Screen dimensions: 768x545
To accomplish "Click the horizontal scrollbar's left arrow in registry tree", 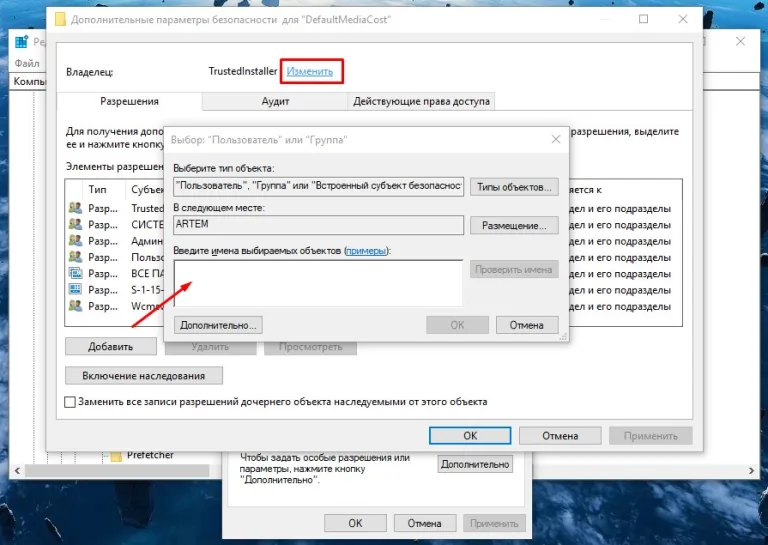I will [x=17, y=471].
